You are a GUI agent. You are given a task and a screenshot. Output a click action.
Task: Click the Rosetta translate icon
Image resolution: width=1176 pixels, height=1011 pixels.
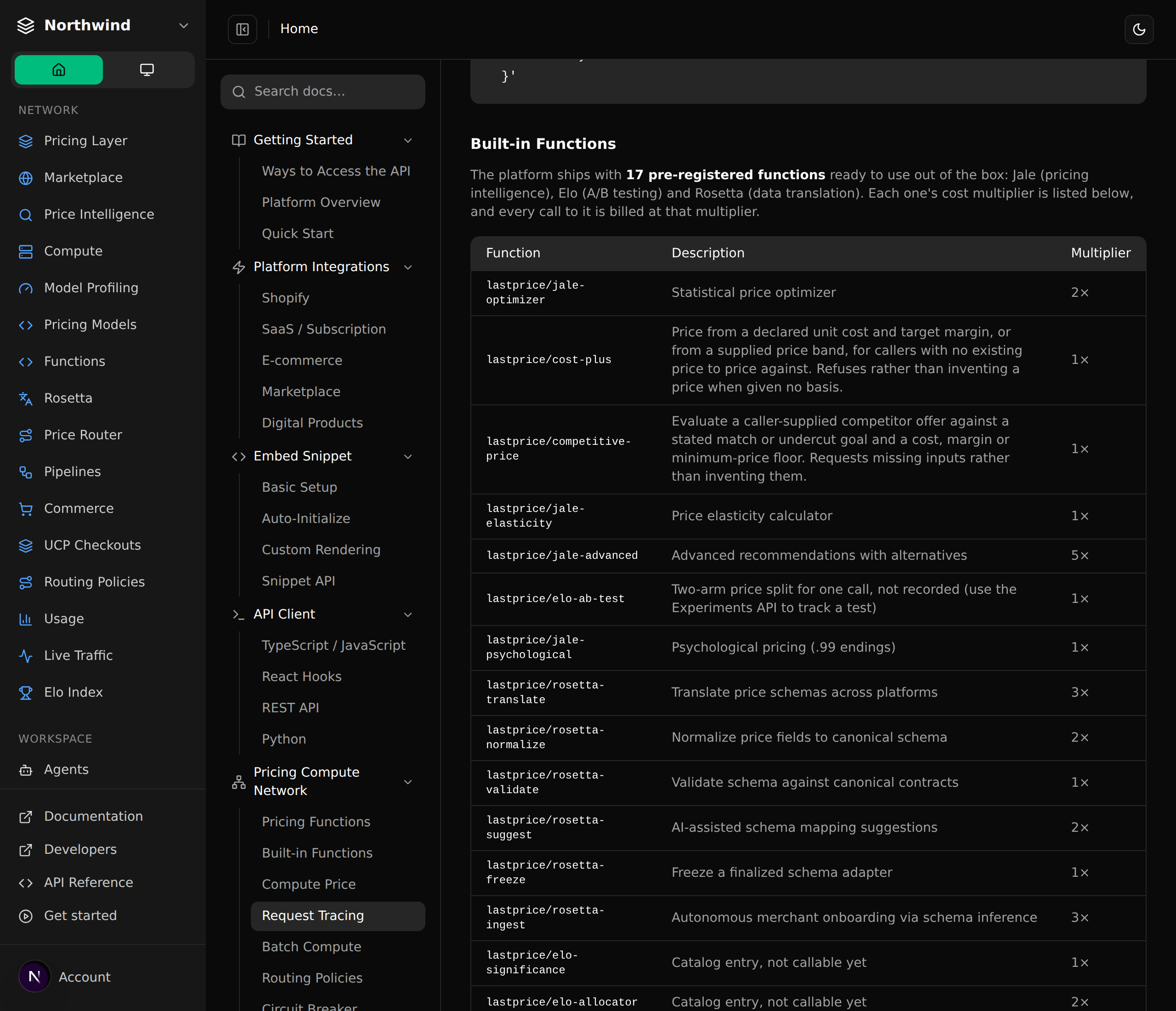pyautogui.click(x=26, y=398)
